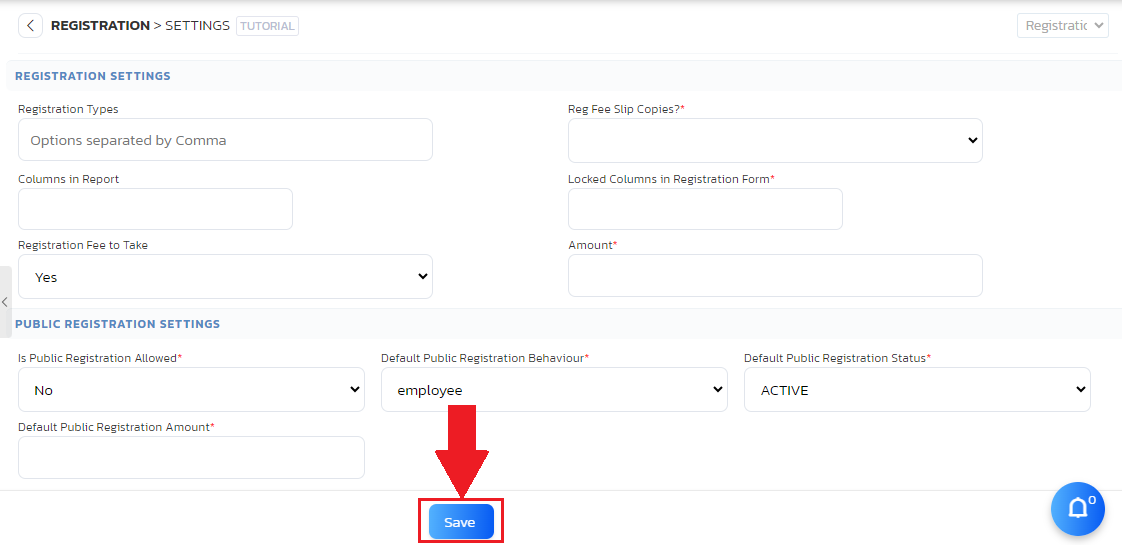
Task: Go to REGISTRATION in the breadcrumb
Action: tap(100, 26)
